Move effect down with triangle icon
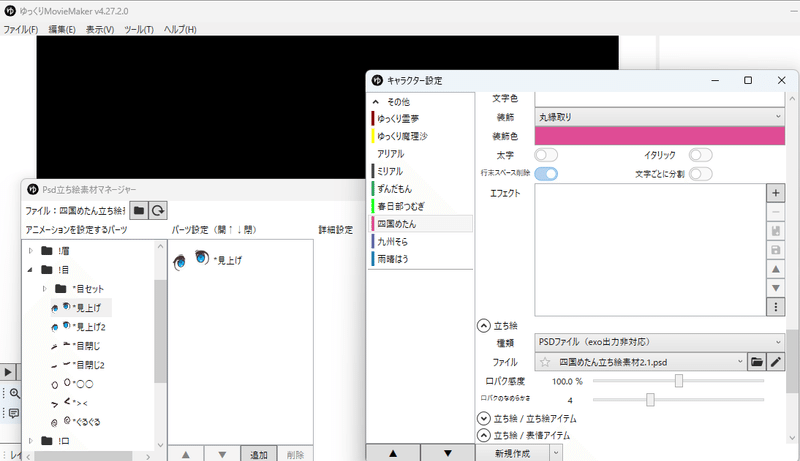800x461 pixels. coord(776,288)
